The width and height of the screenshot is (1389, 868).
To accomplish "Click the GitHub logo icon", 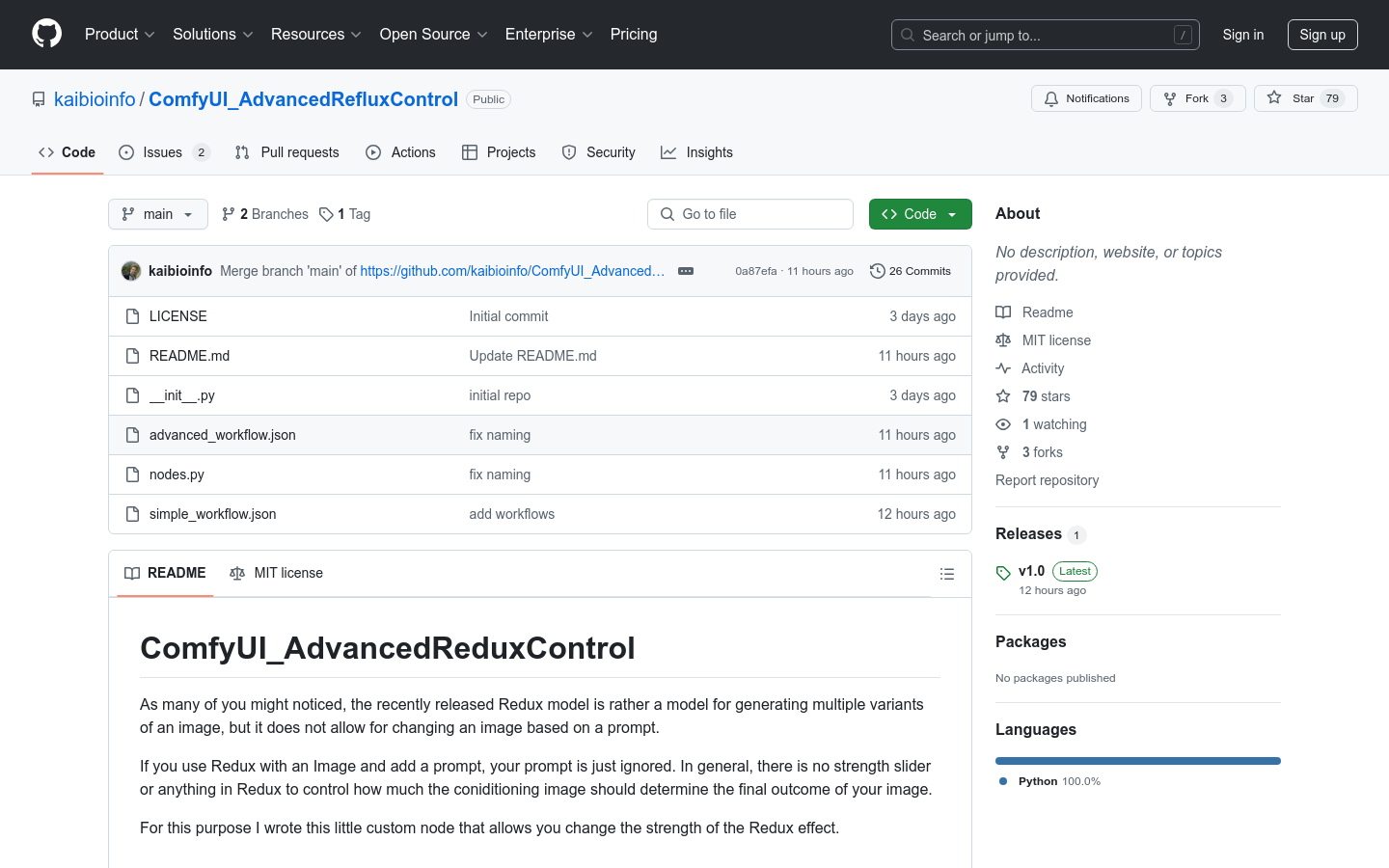I will tap(46, 34).
